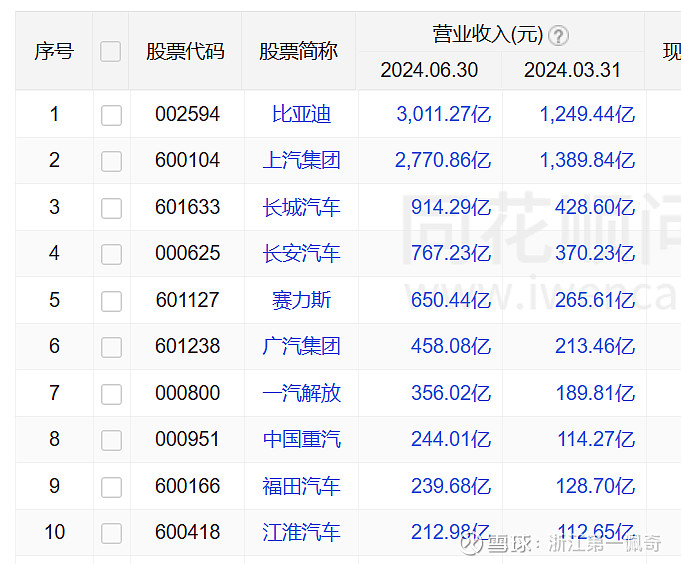Click the 1,249.44亿 revenue value
The image size is (681, 564).
pyautogui.click(x=587, y=115)
